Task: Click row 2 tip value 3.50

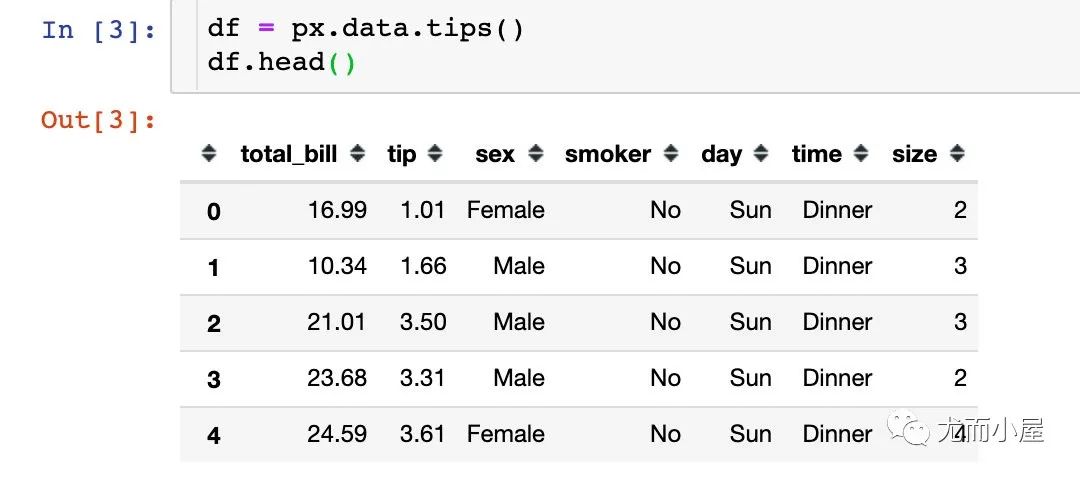Action: 423,322
